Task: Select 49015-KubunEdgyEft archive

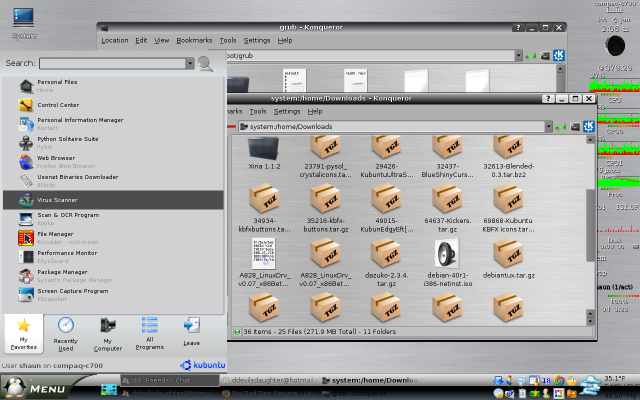Action: coord(386,208)
